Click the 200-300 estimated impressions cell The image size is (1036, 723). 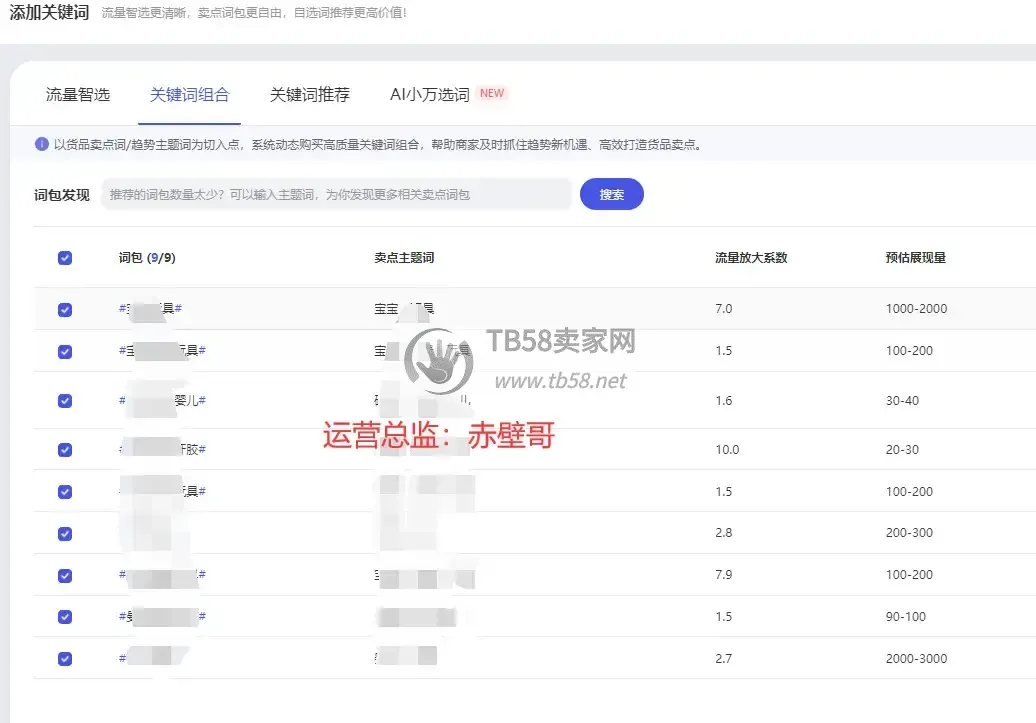click(x=909, y=533)
